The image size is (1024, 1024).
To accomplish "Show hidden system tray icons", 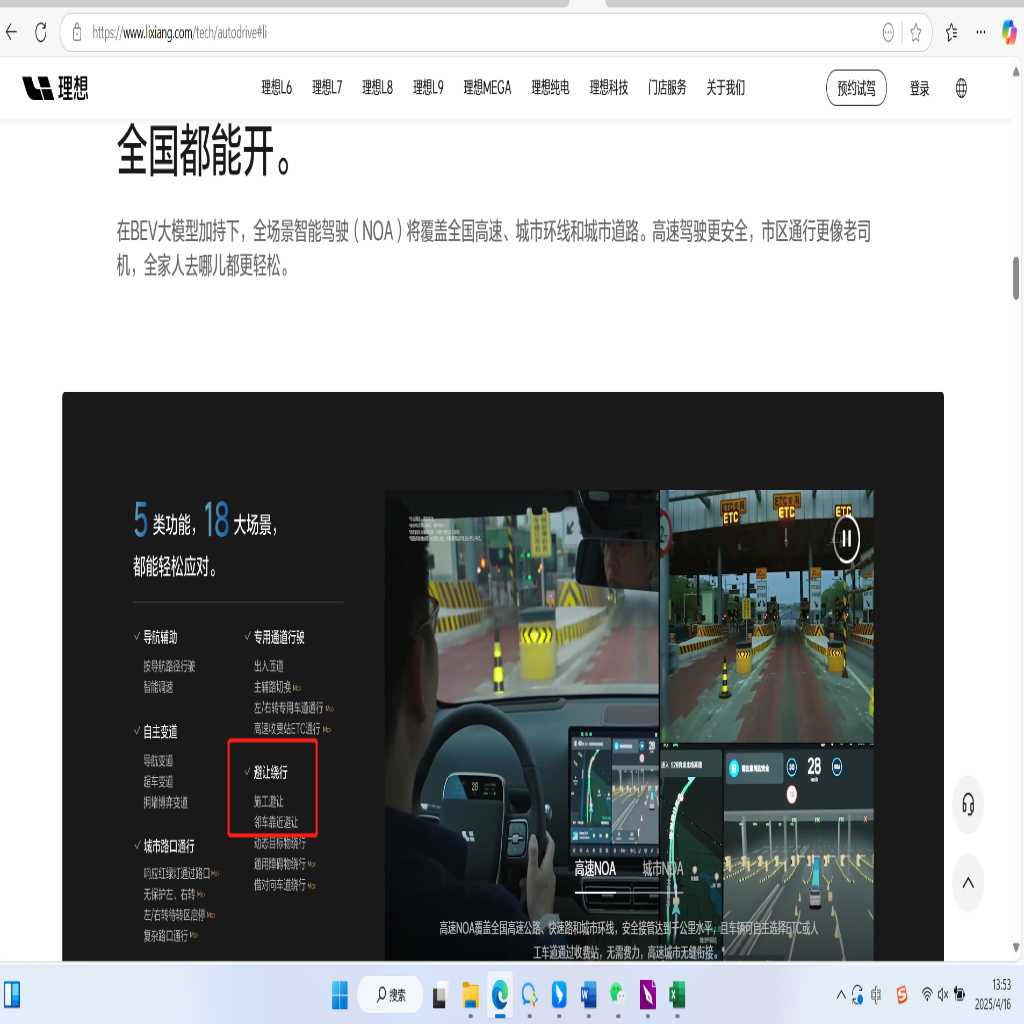I will [x=841, y=995].
